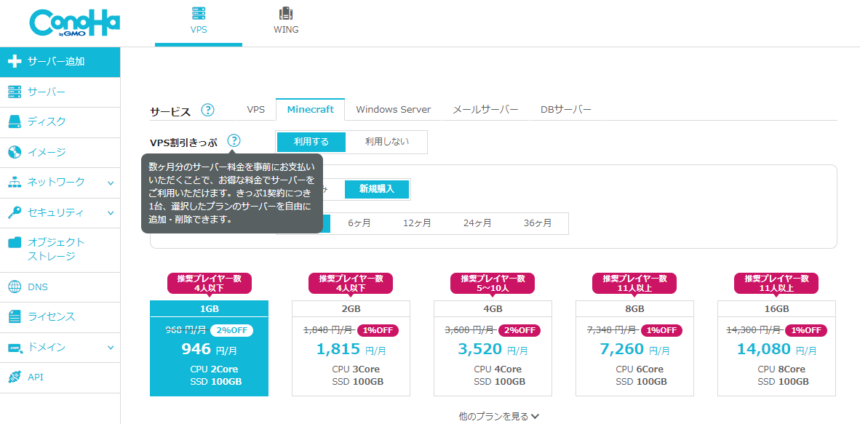860x424 pixels.
Task: Choose the 12ヶ月 period
Action: [417, 223]
